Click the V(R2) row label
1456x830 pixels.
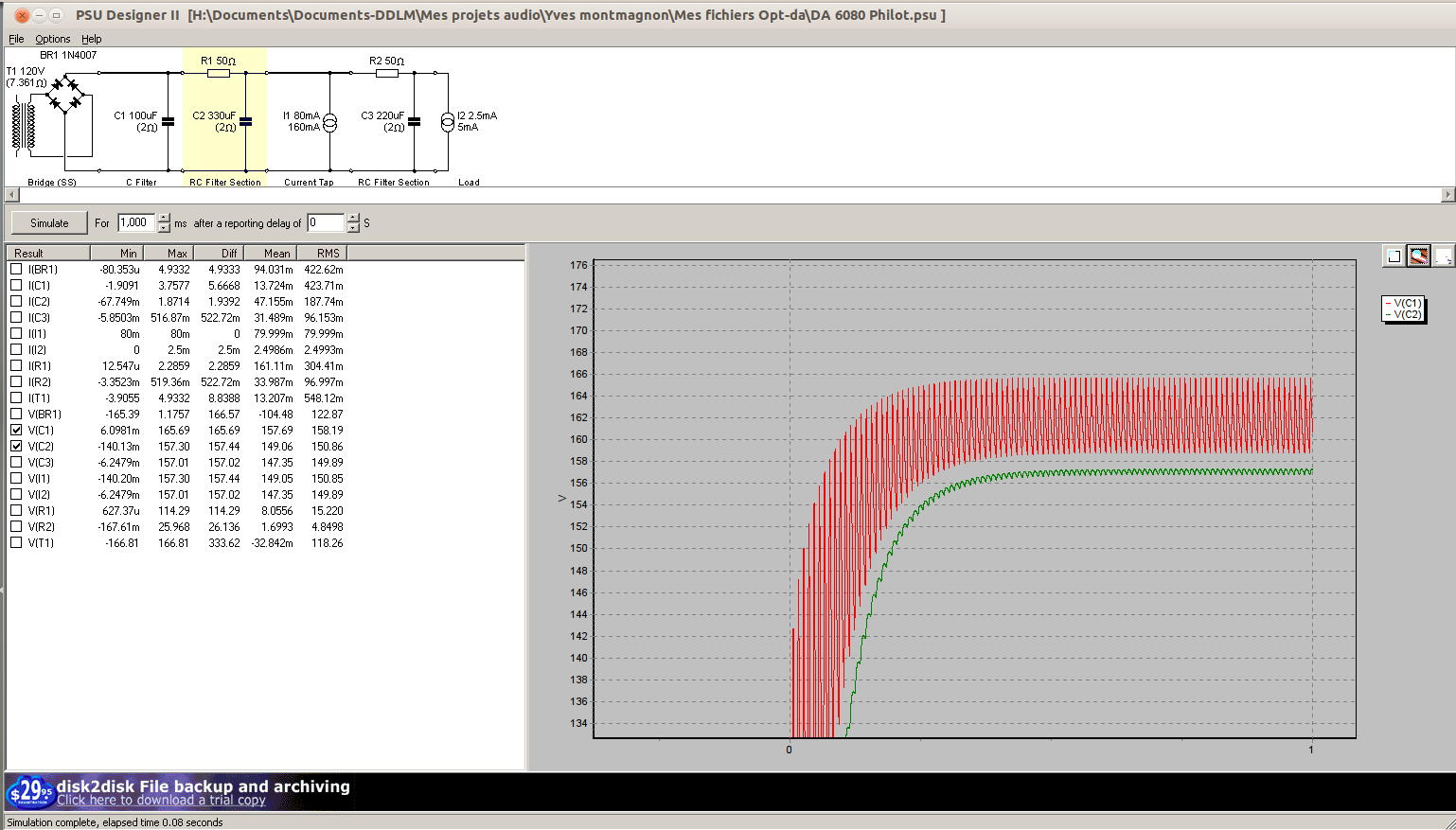point(41,526)
